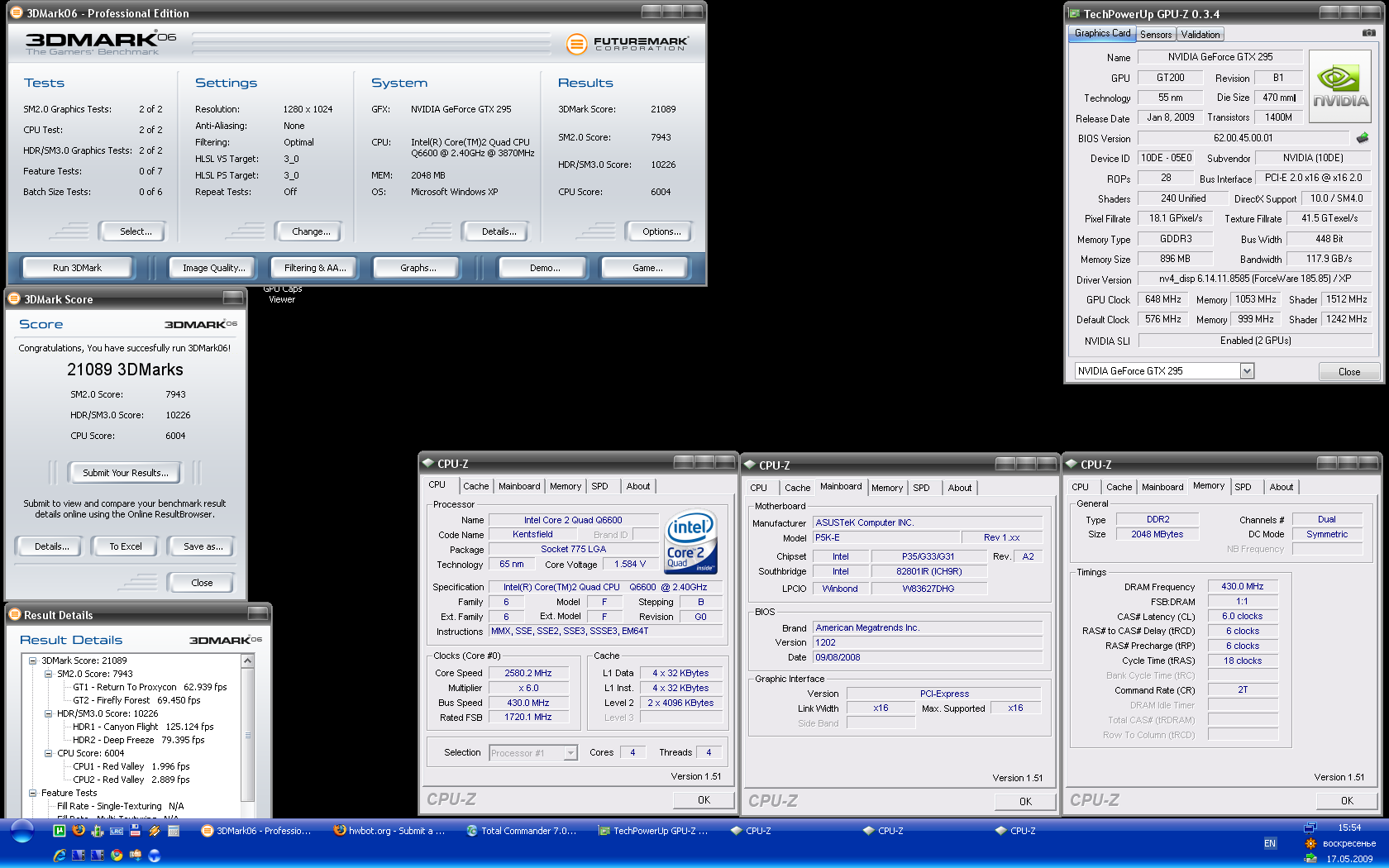This screenshot has height=868, width=1389.
Task: Switch to the Sensors tab in GPU-Z
Action: (1156, 34)
